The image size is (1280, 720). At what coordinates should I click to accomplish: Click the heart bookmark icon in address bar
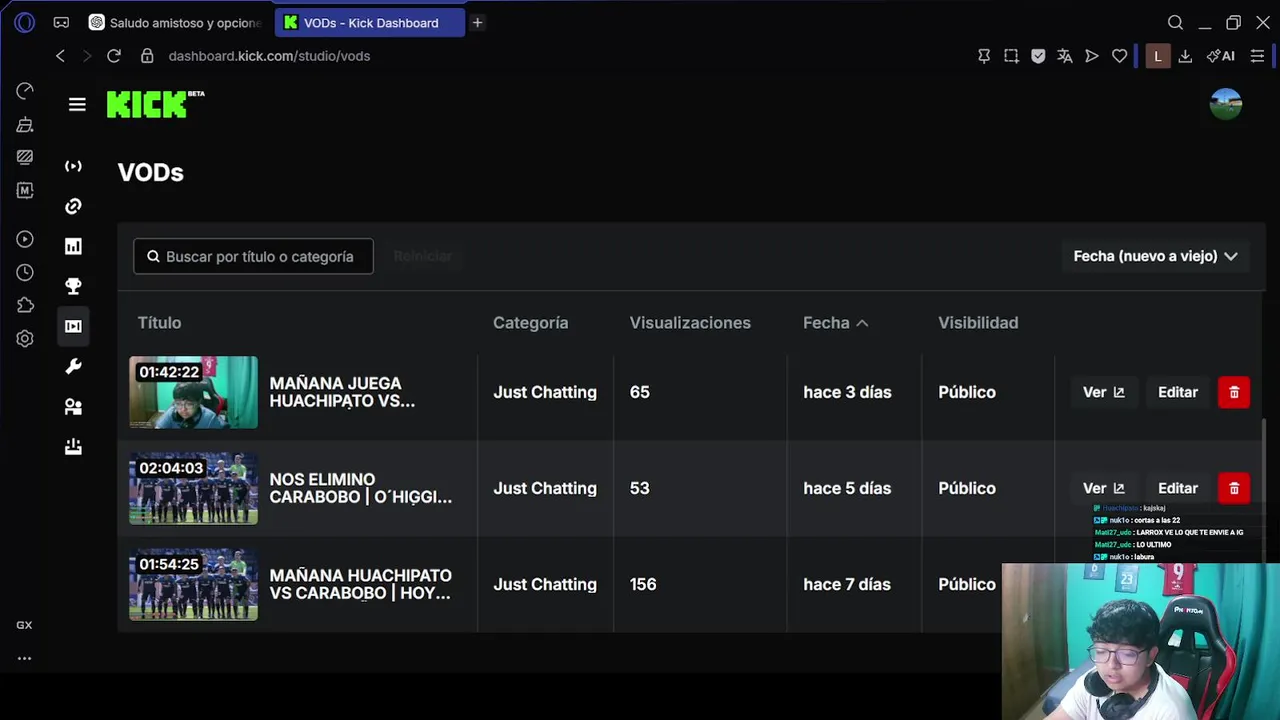(x=1120, y=56)
